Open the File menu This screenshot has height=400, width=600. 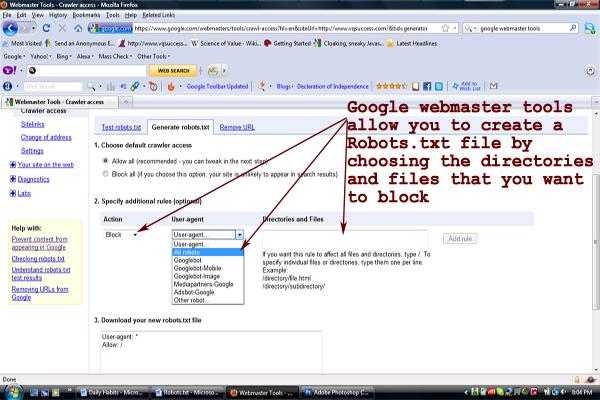7,15
